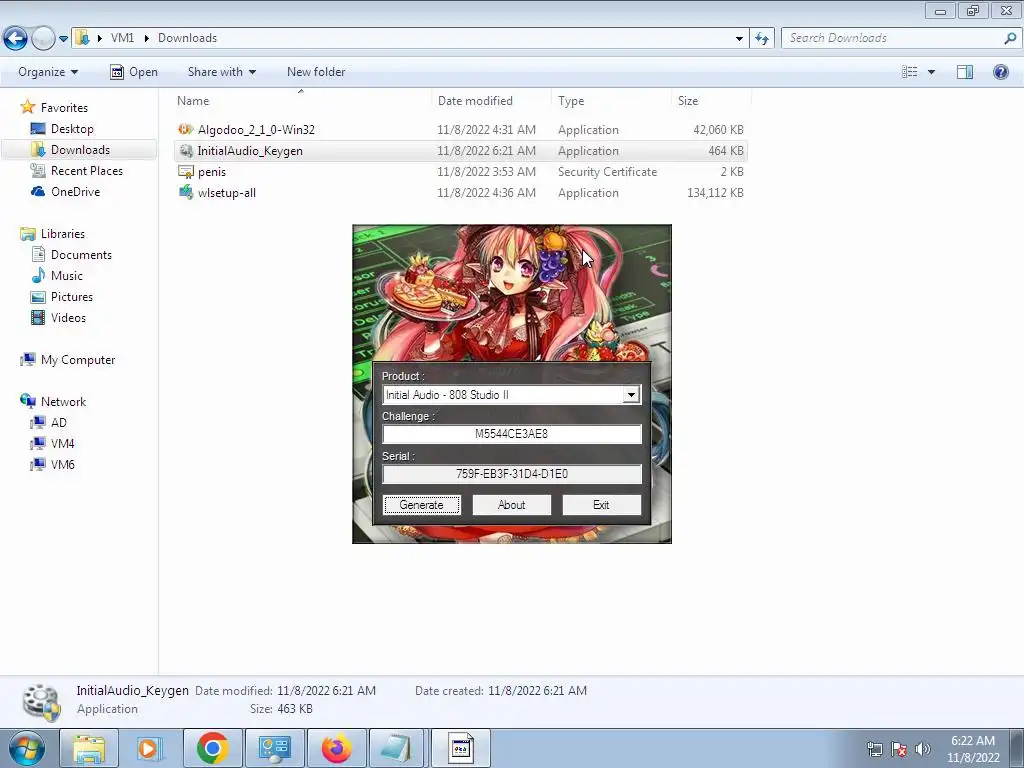Screen dimensions: 1024x768
Task: Open OneDrive in the navigation pane
Action: (x=75, y=191)
